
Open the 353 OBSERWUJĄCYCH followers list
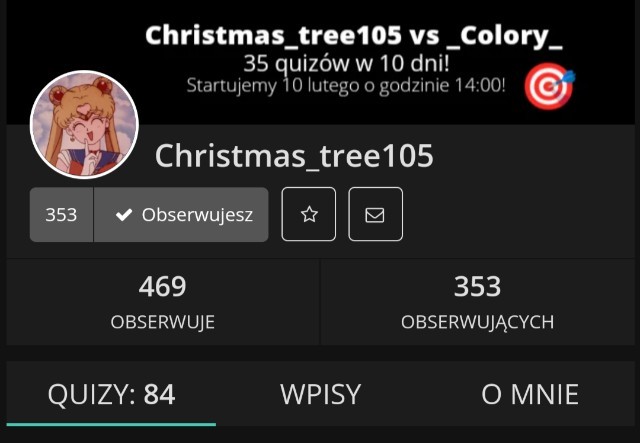coord(478,302)
